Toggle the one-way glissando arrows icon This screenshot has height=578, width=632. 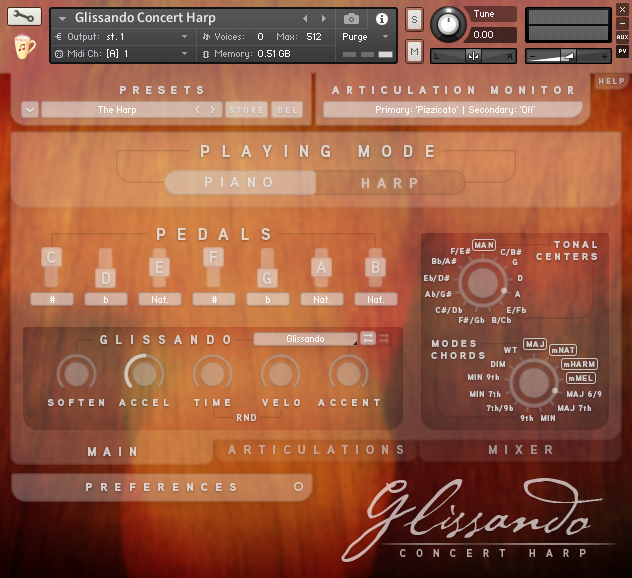pyautogui.click(x=384, y=338)
